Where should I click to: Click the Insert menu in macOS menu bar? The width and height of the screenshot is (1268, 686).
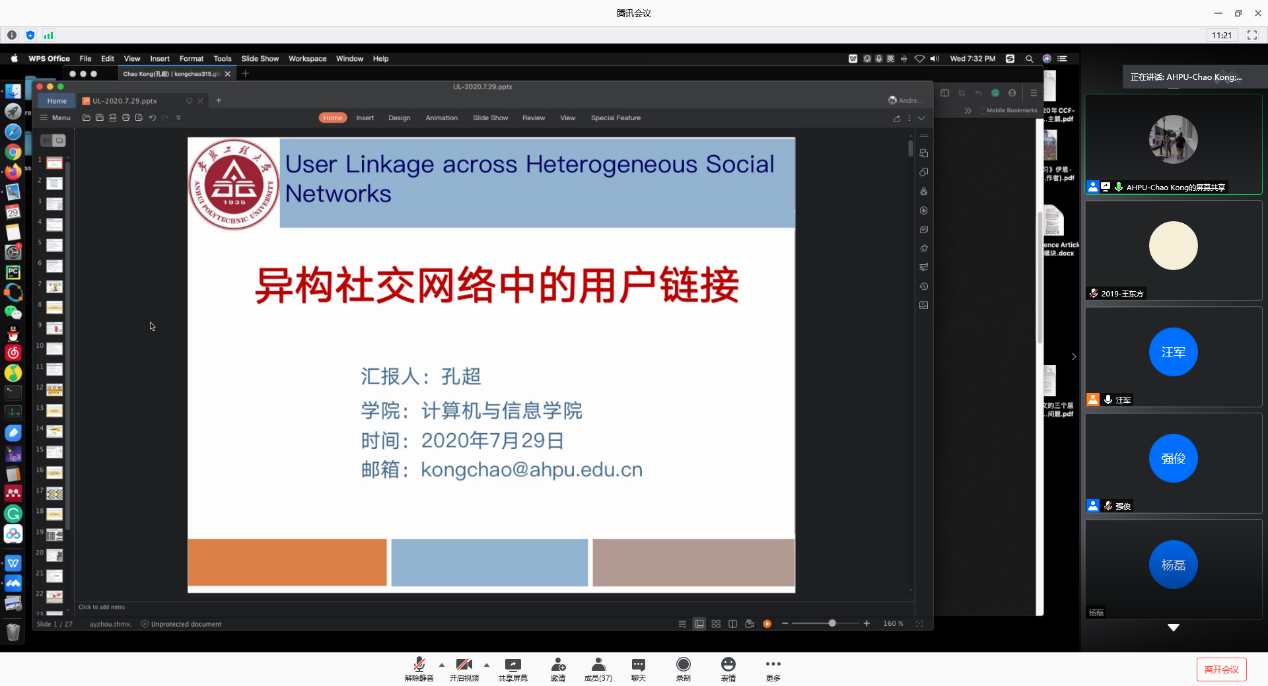(x=160, y=59)
